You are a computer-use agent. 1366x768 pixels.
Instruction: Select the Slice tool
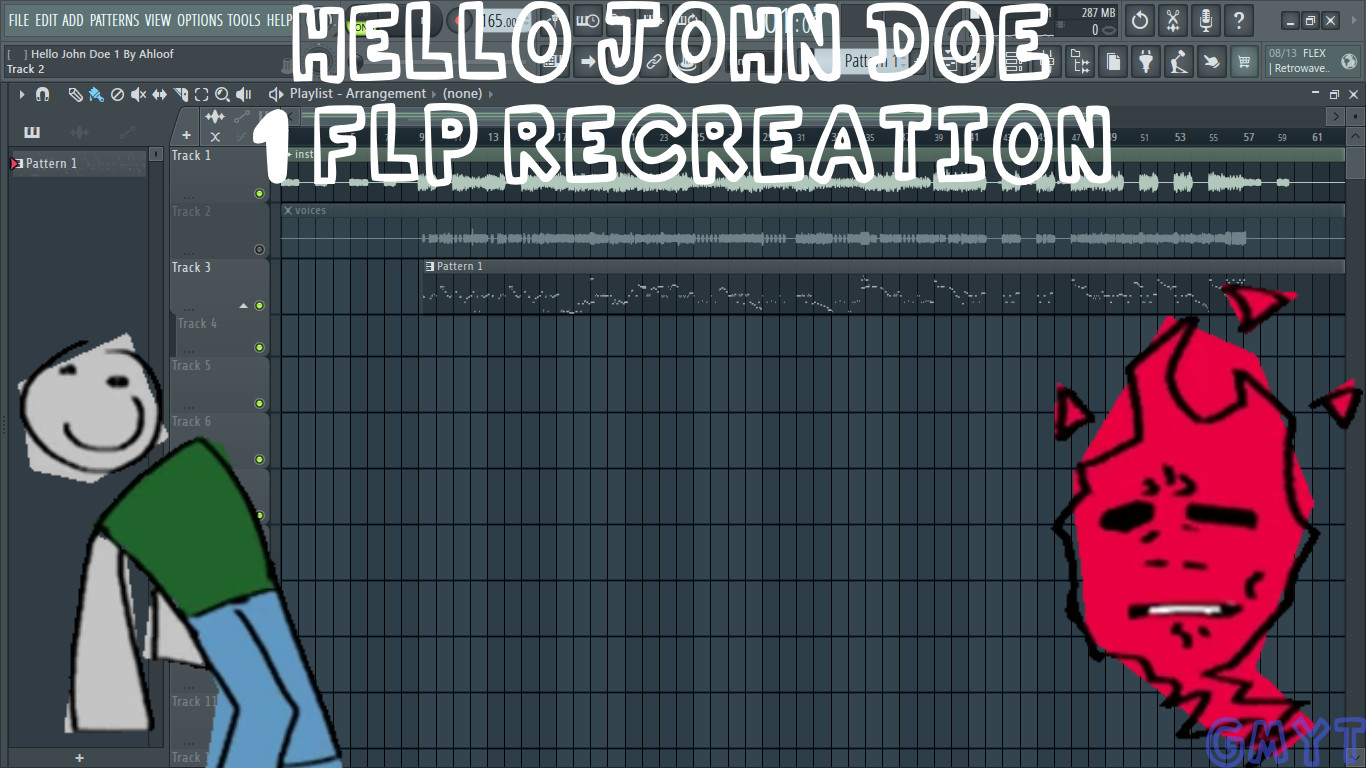(181, 94)
